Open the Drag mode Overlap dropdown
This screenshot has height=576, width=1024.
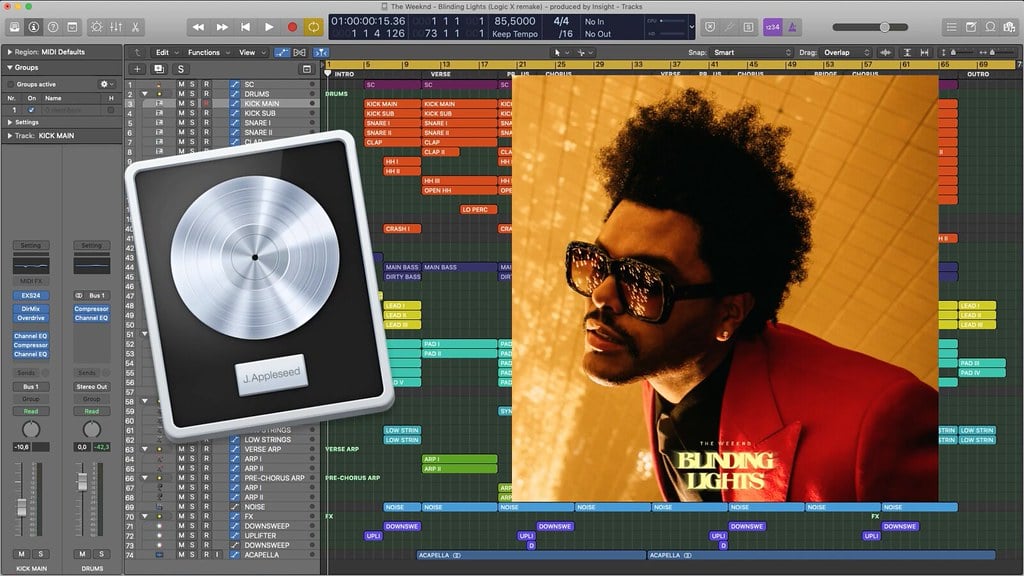[835, 52]
